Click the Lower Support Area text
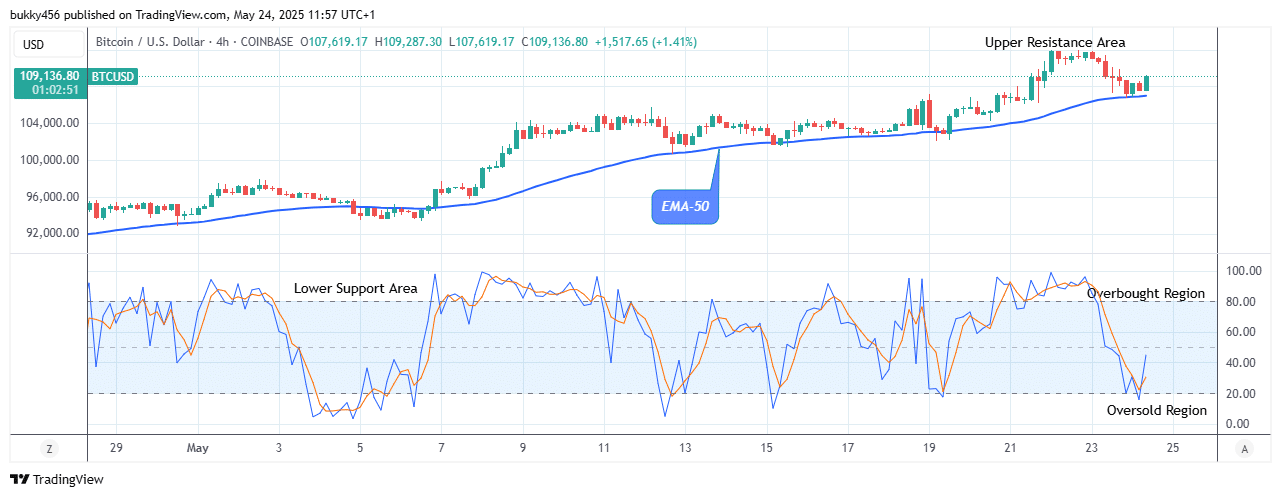 [x=355, y=288]
